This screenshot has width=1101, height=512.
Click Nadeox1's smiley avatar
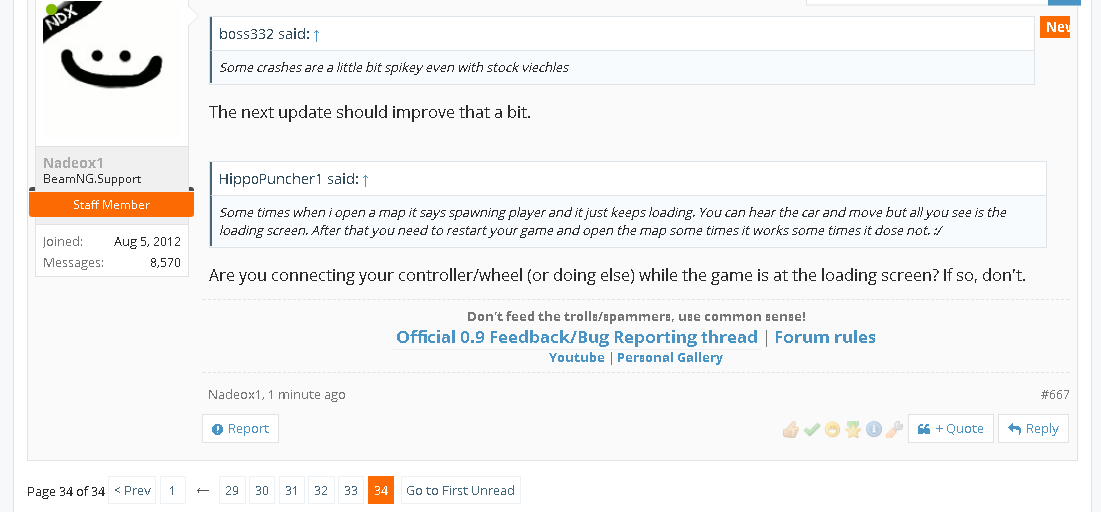[112, 72]
